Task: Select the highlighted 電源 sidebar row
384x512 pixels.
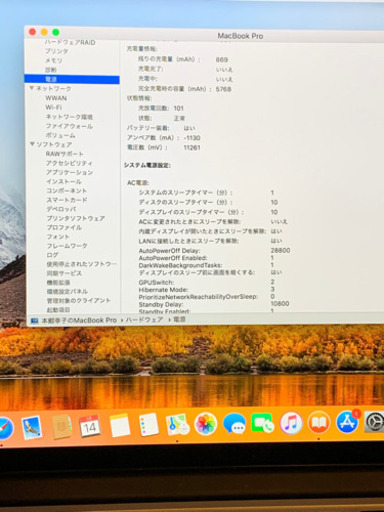Action: pyautogui.click(x=72, y=79)
